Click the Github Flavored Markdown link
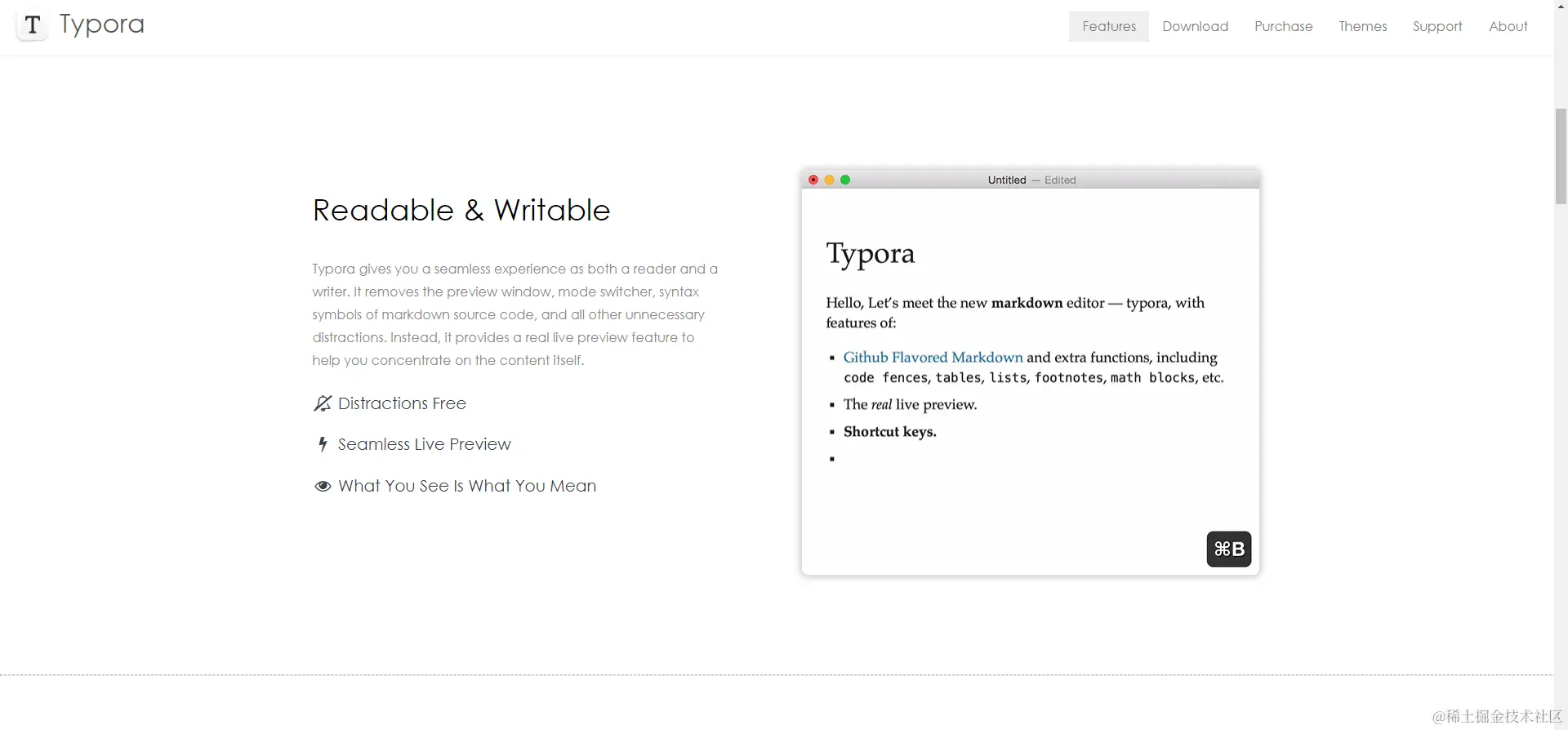Viewport: 1568px width, 730px height. click(933, 357)
